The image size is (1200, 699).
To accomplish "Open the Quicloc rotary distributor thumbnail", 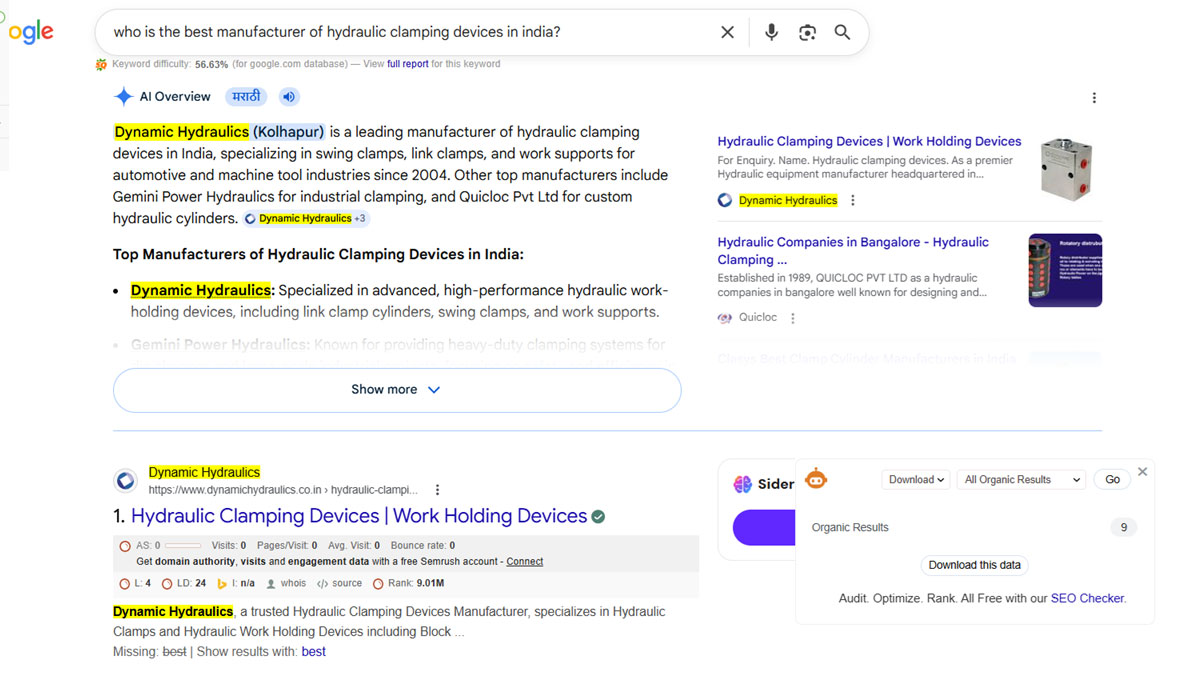I will [1065, 271].
